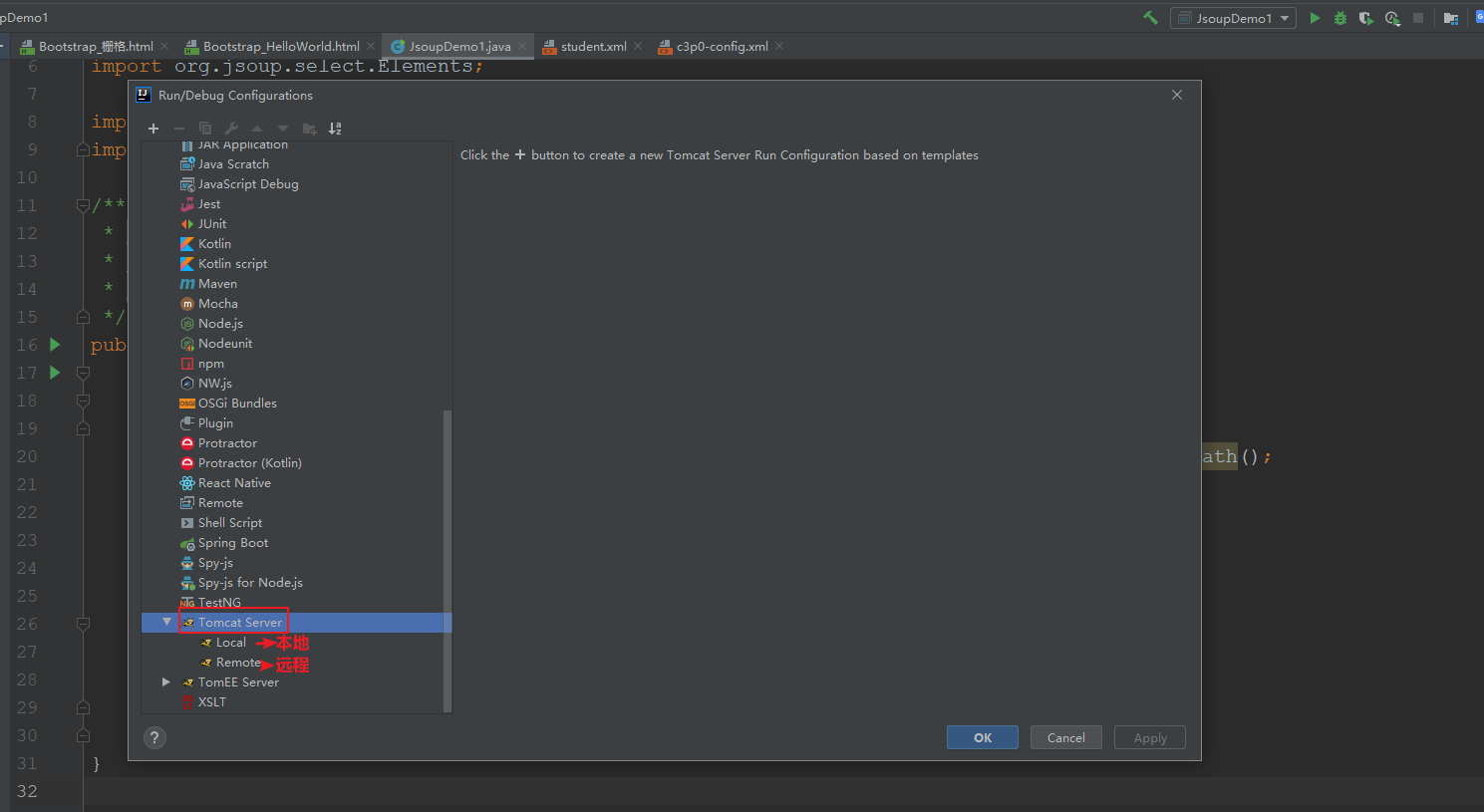Click the plus icon to add configuration

point(153,129)
